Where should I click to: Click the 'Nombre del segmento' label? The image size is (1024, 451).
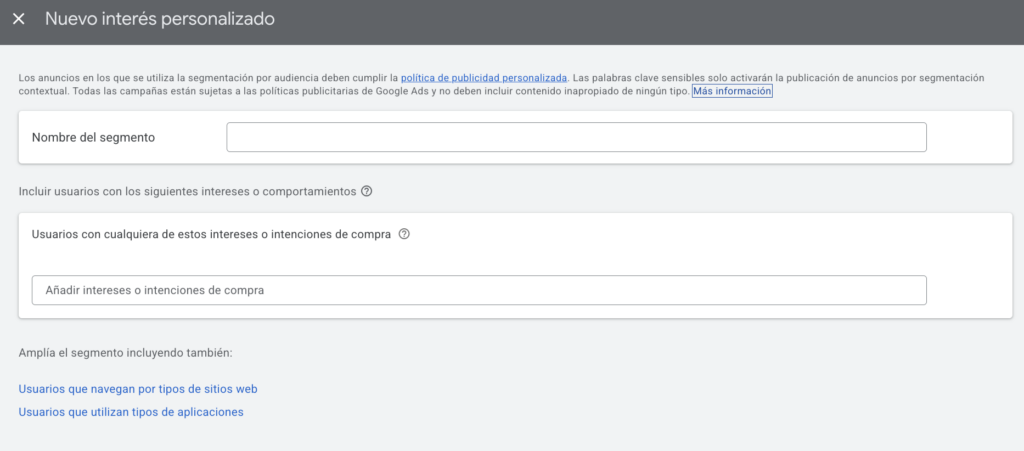coord(93,137)
